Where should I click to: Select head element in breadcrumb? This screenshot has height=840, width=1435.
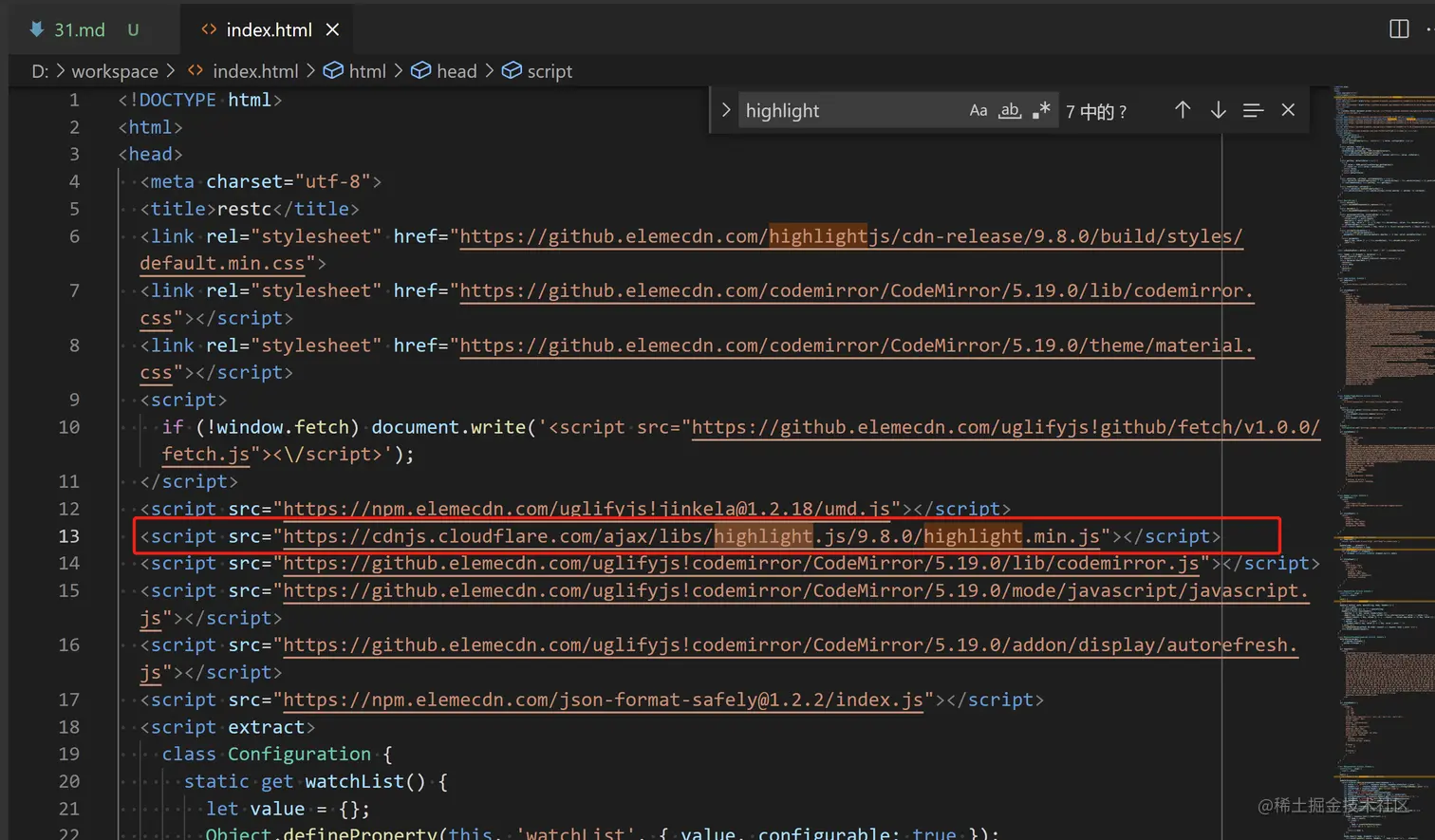click(444, 71)
